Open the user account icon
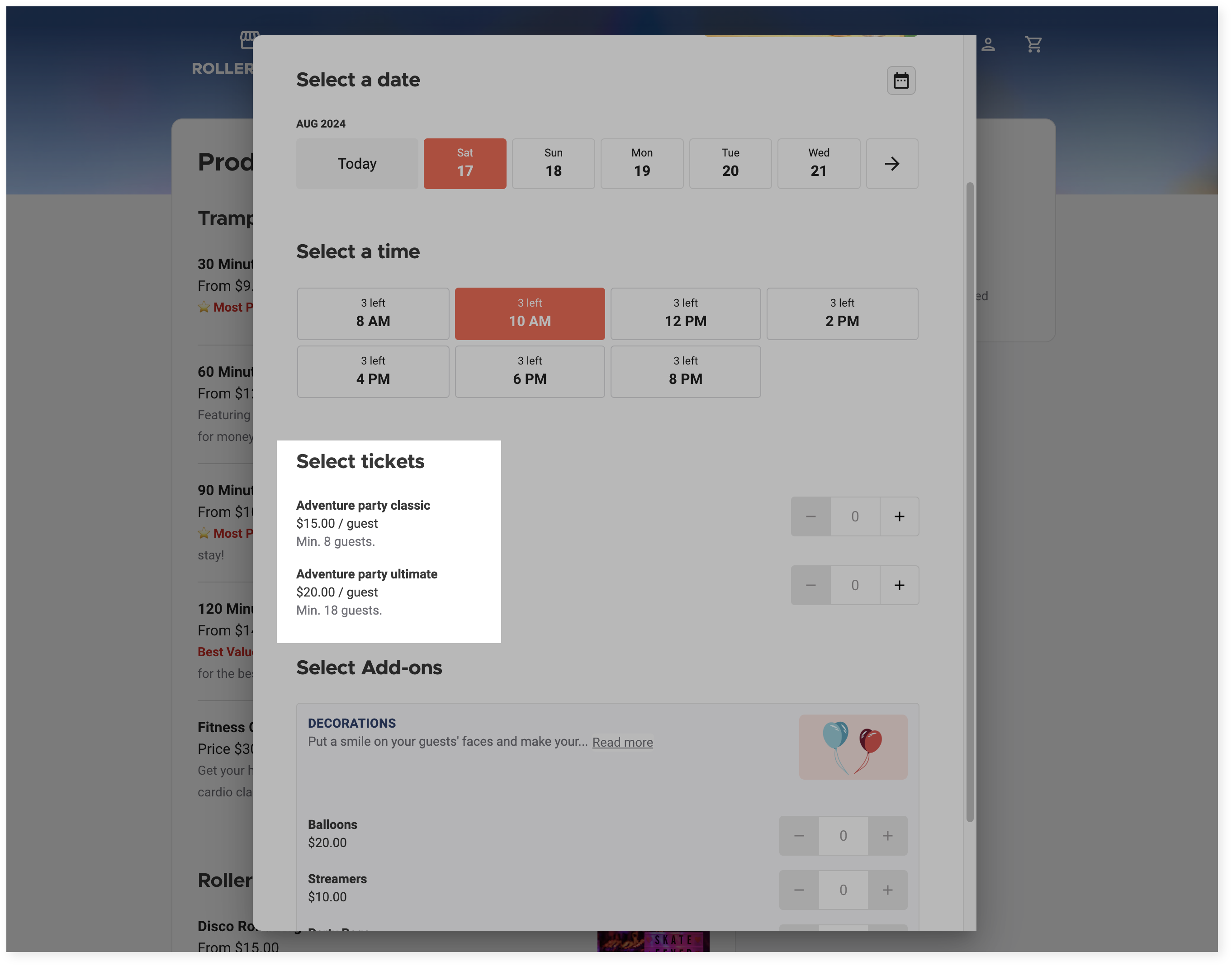Viewport: 1232px width, 966px height. pos(988,44)
